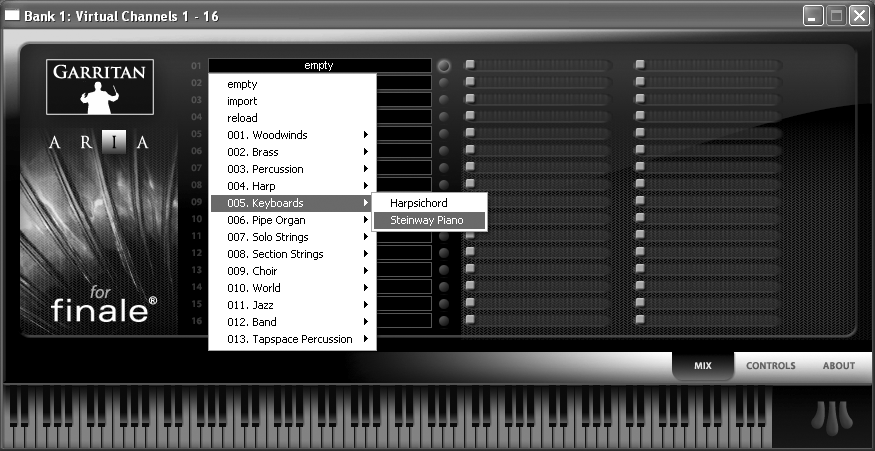Play the lowest key on the keyboard
The image size is (875, 451).
[8, 435]
